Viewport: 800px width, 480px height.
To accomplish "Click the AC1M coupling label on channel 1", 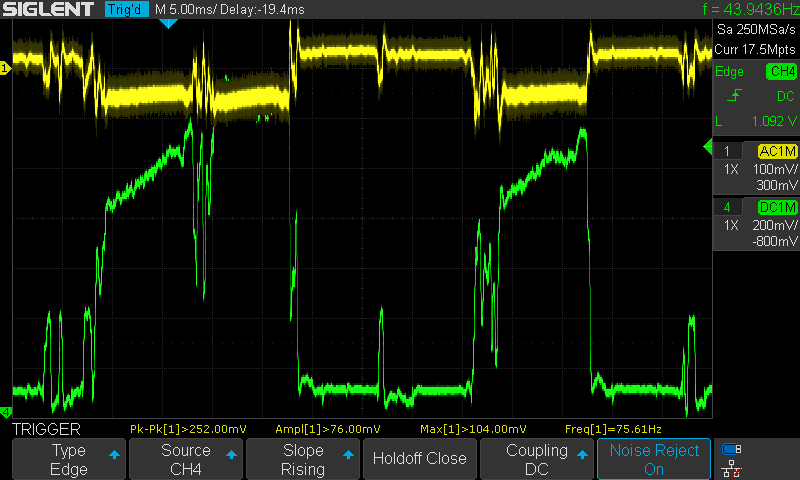I will coord(777,151).
